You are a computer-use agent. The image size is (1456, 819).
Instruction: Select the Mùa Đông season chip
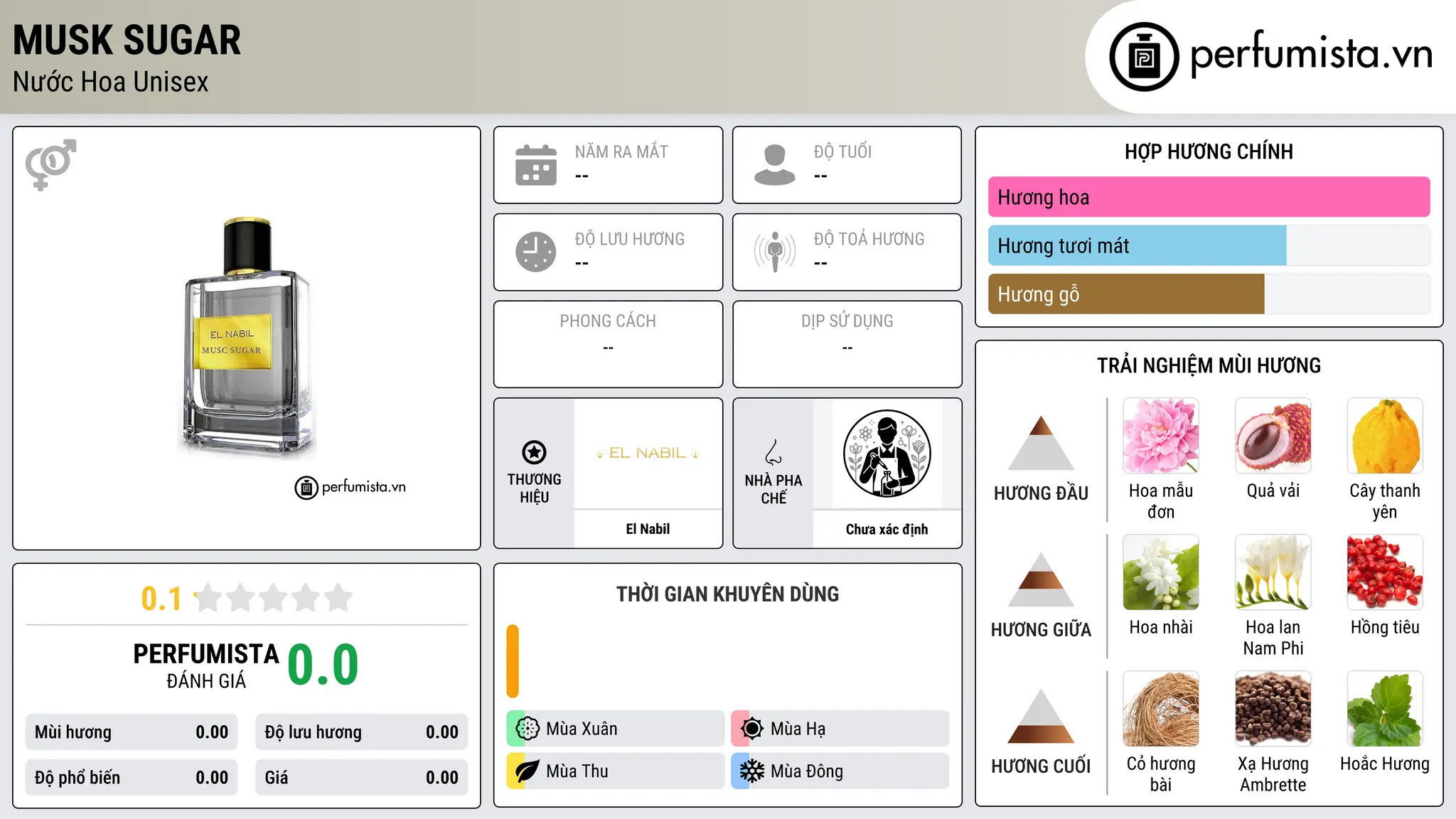pos(840,771)
